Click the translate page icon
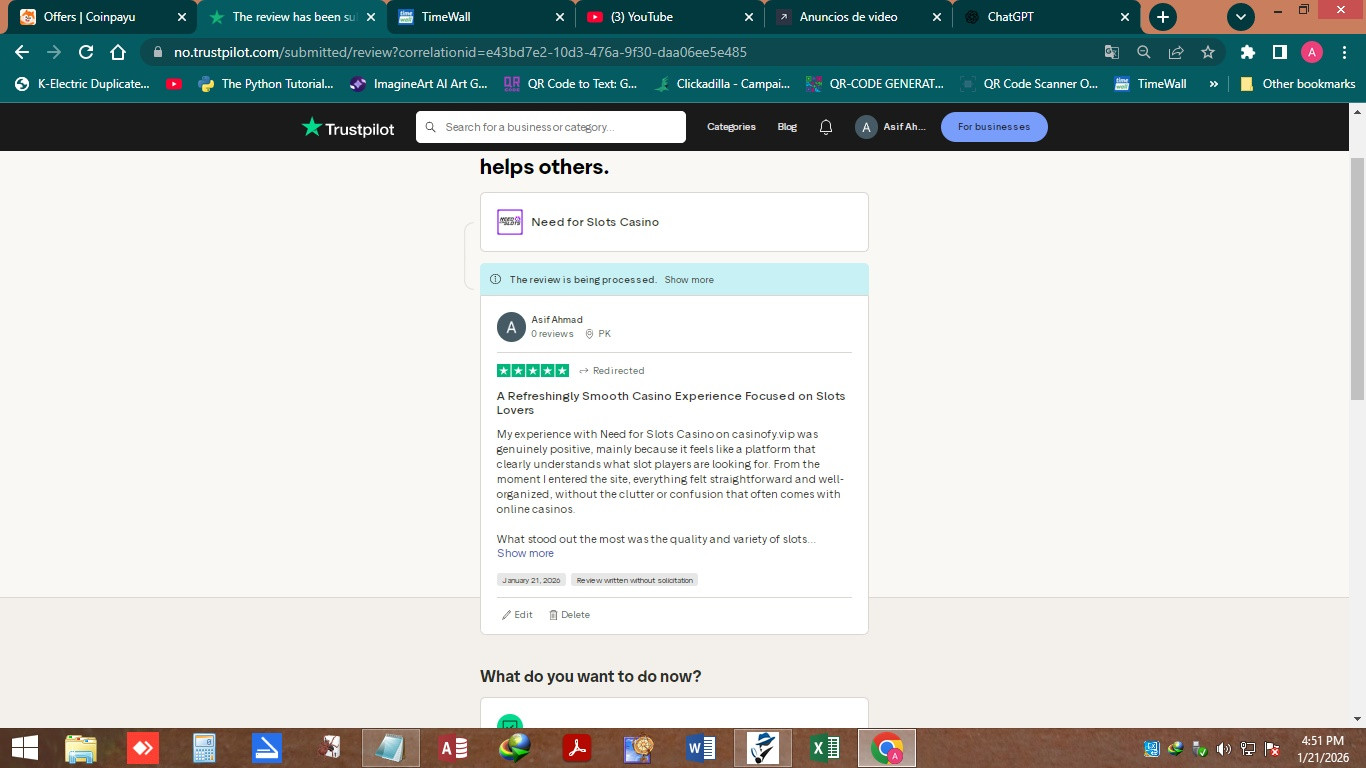 point(1112,52)
